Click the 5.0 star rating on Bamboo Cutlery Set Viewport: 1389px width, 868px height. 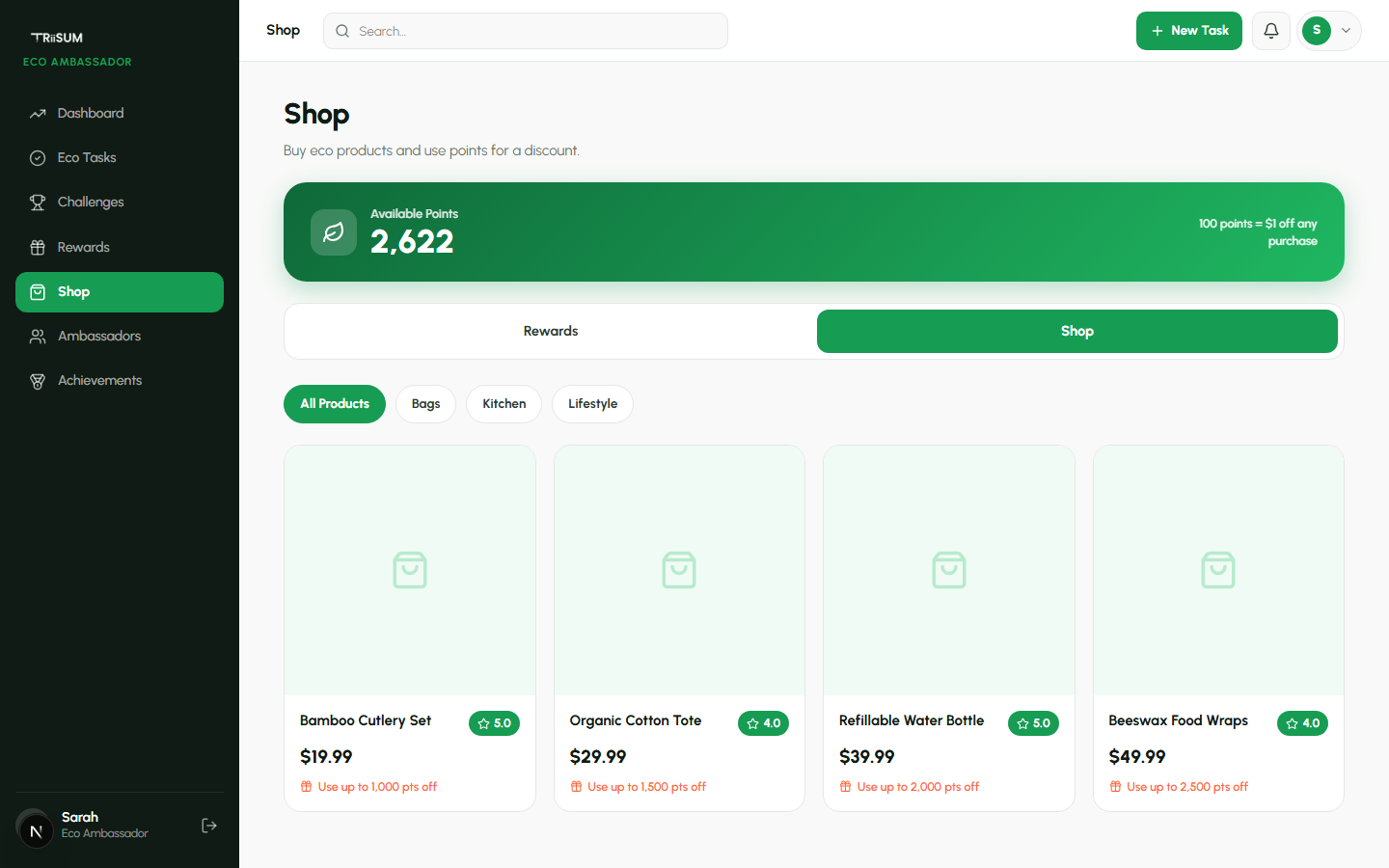(x=494, y=723)
